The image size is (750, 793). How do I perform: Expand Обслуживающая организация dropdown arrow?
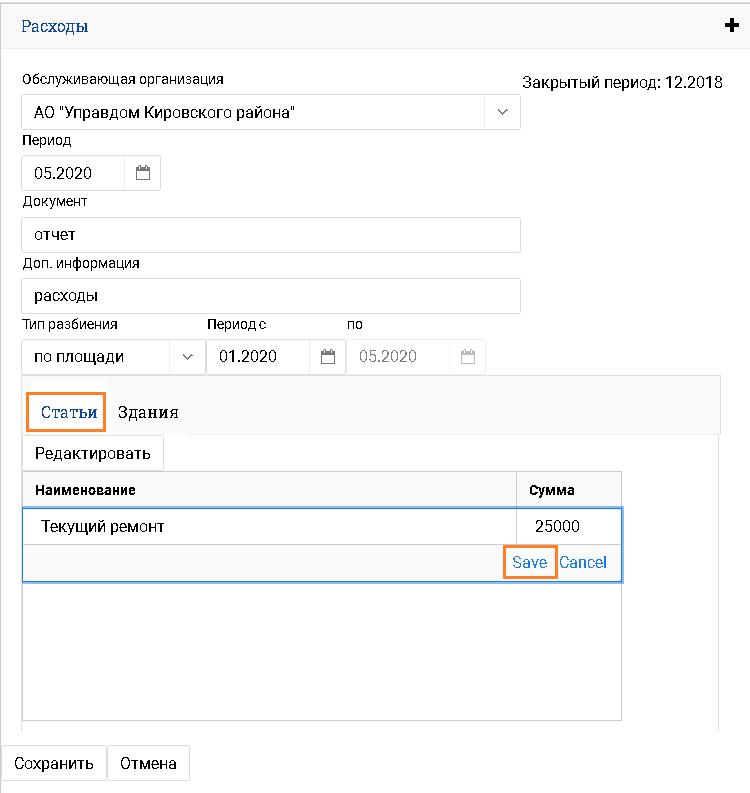click(x=502, y=112)
